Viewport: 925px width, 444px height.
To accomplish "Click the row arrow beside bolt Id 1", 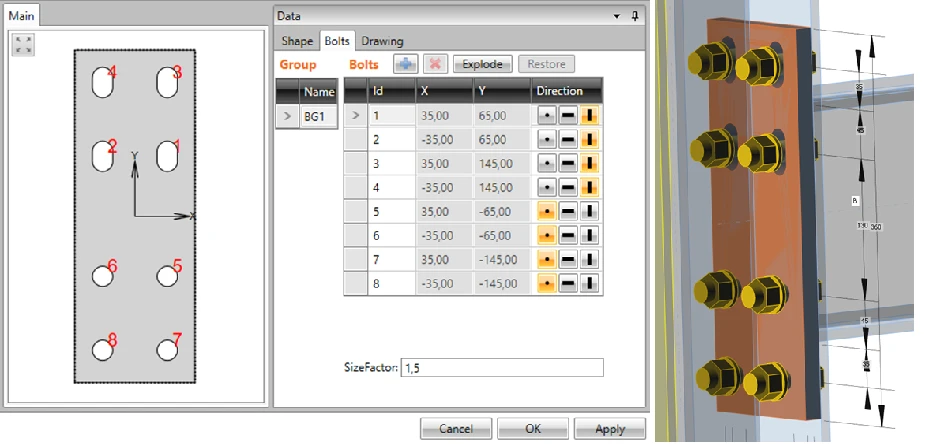I will 356,116.
